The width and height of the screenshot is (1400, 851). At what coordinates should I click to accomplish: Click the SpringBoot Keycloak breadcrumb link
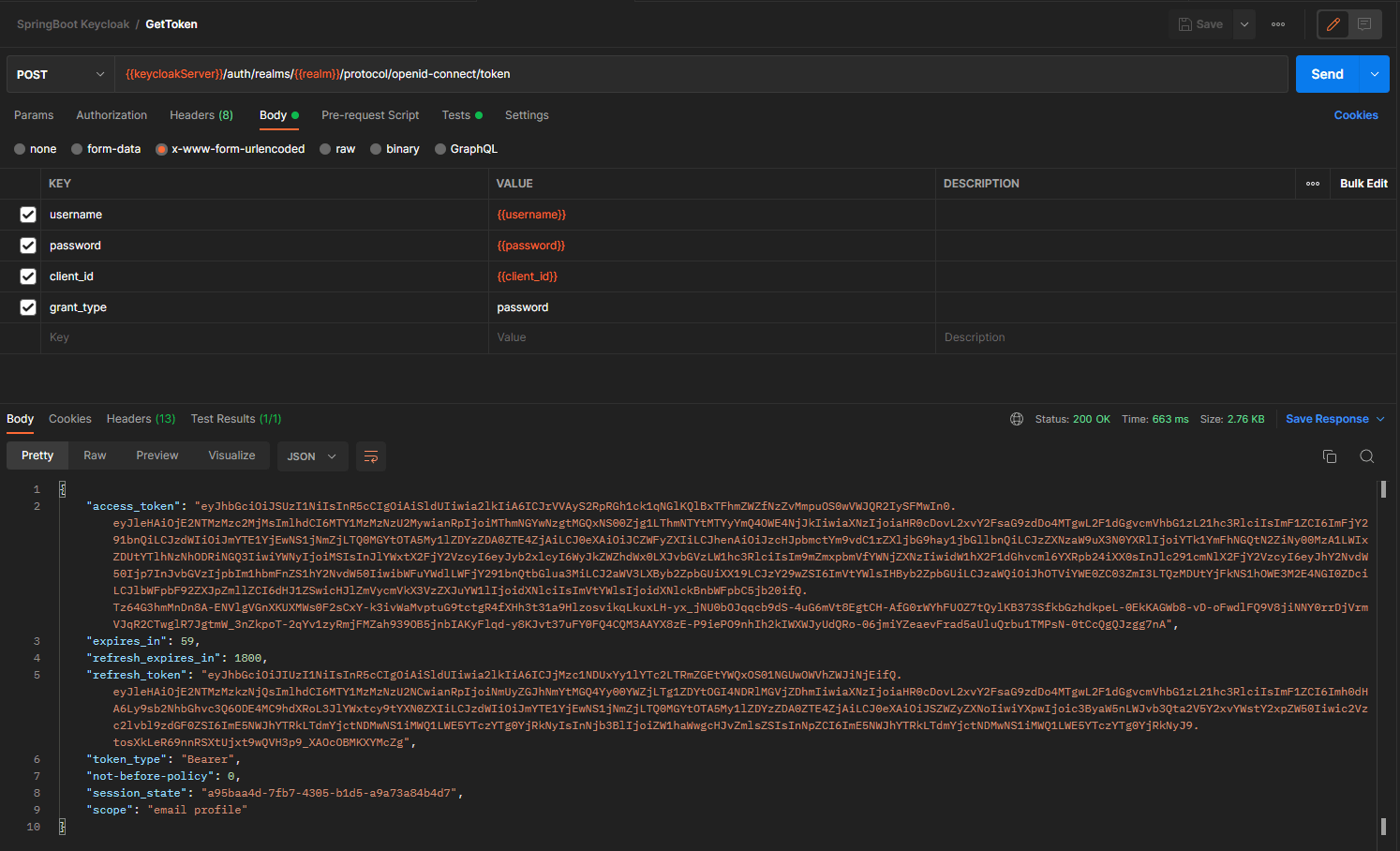point(73,24)
